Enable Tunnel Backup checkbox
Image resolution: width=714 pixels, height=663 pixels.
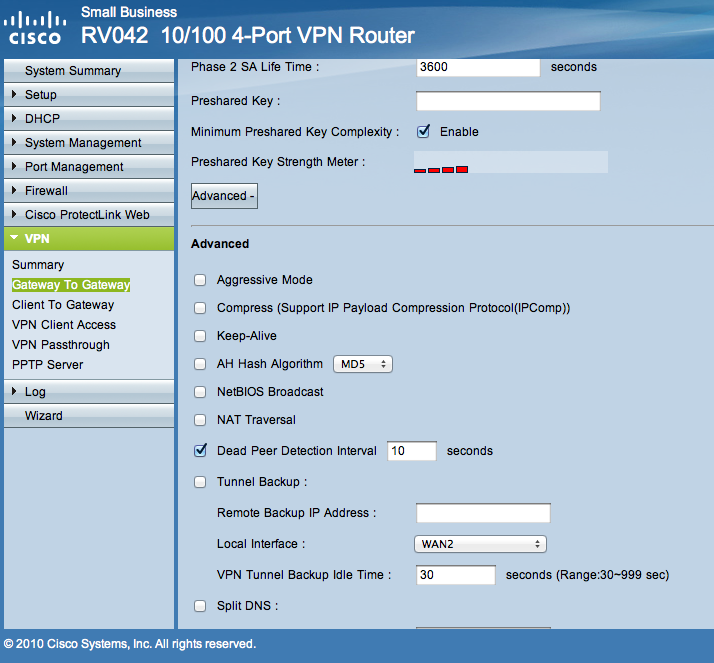pyautogui.click(x=200, y=482)
